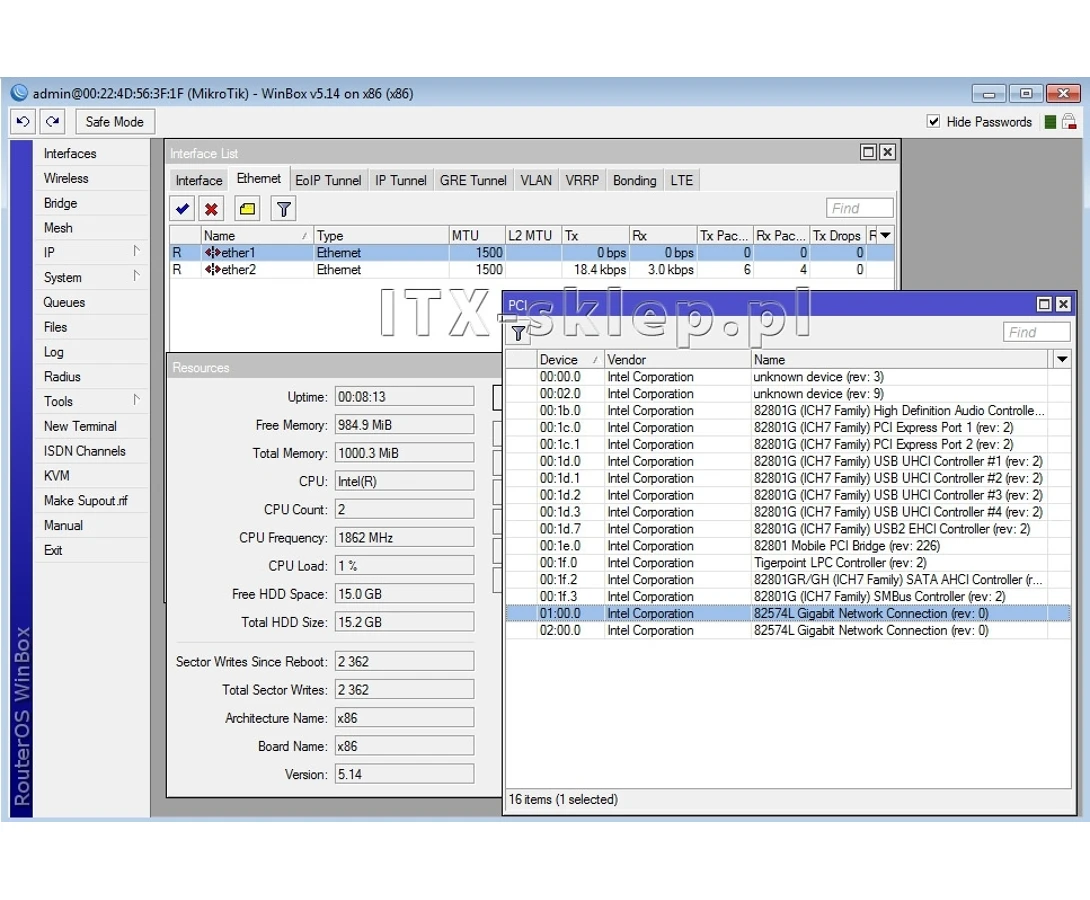
Task: Expand the IP submenu
Action: coord(136,252)
